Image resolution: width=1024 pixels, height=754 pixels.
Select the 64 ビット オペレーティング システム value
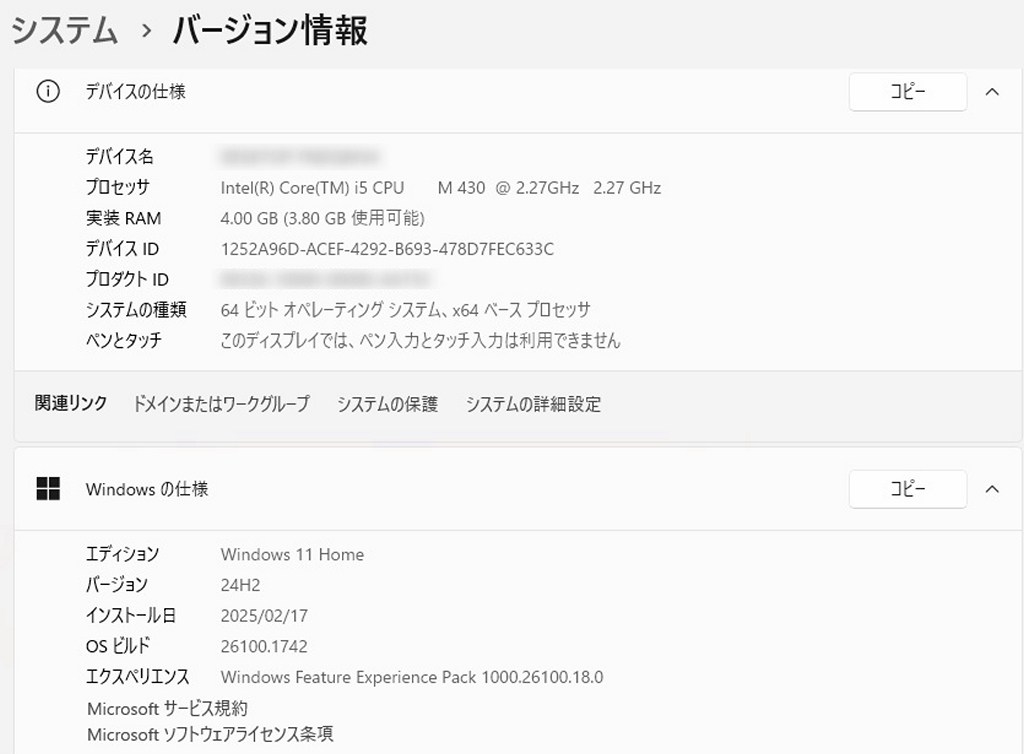pyautogui.click(x=406, y=309)
